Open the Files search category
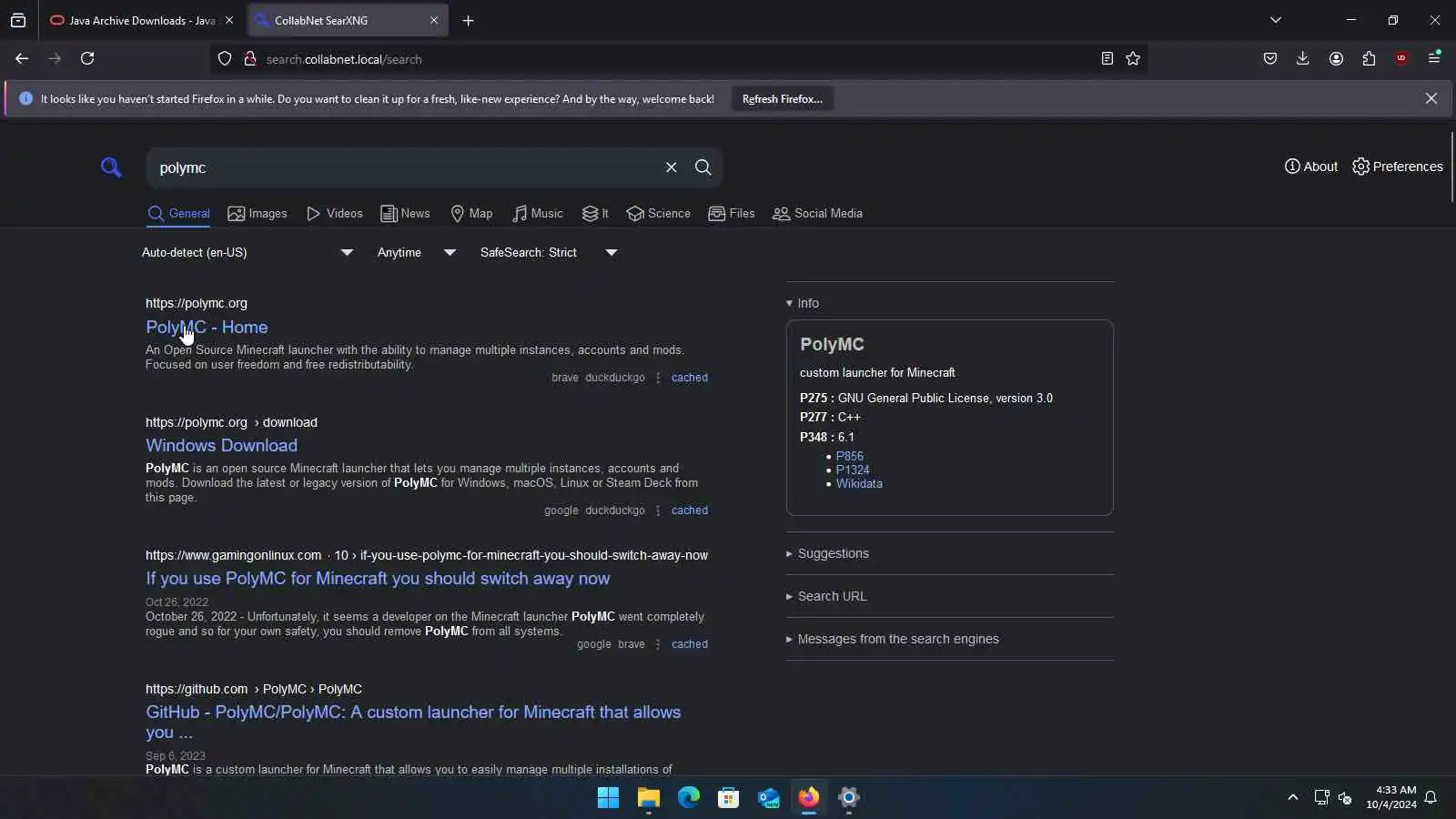Screen dimensions: 1456x819 [x=732, y=214]
